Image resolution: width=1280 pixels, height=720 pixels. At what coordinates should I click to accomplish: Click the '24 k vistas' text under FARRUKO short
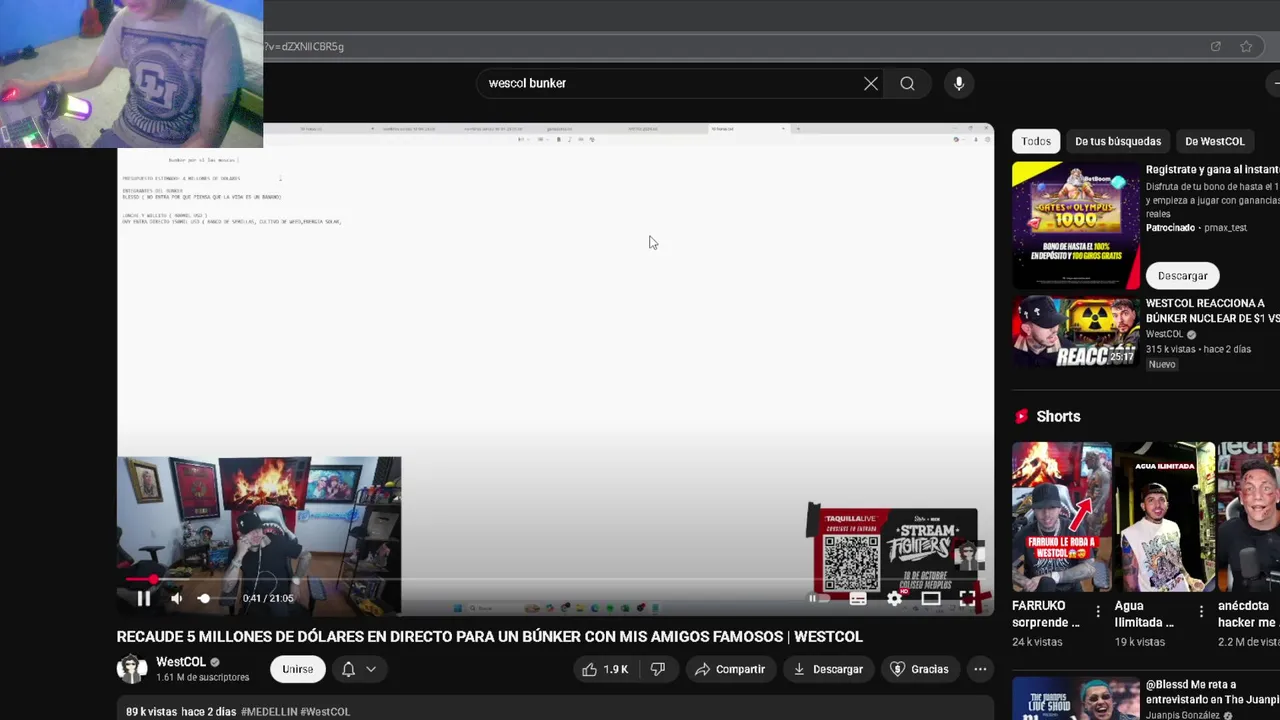point(1038,642)
